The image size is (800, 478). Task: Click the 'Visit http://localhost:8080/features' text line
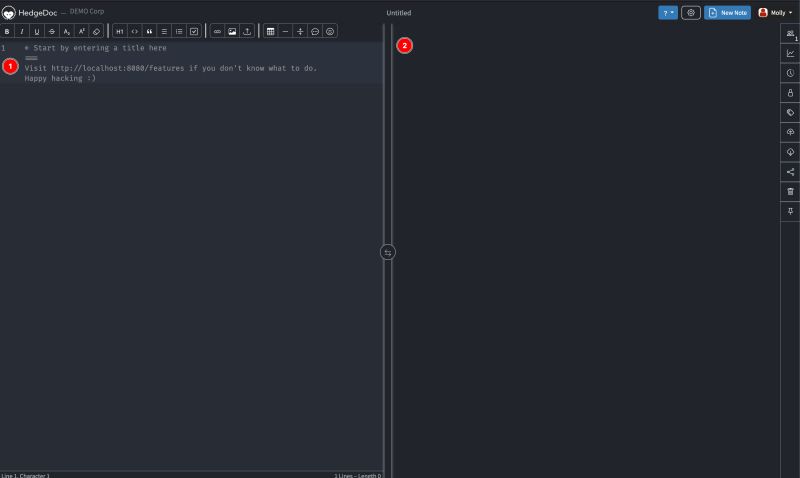click(171, 68)
